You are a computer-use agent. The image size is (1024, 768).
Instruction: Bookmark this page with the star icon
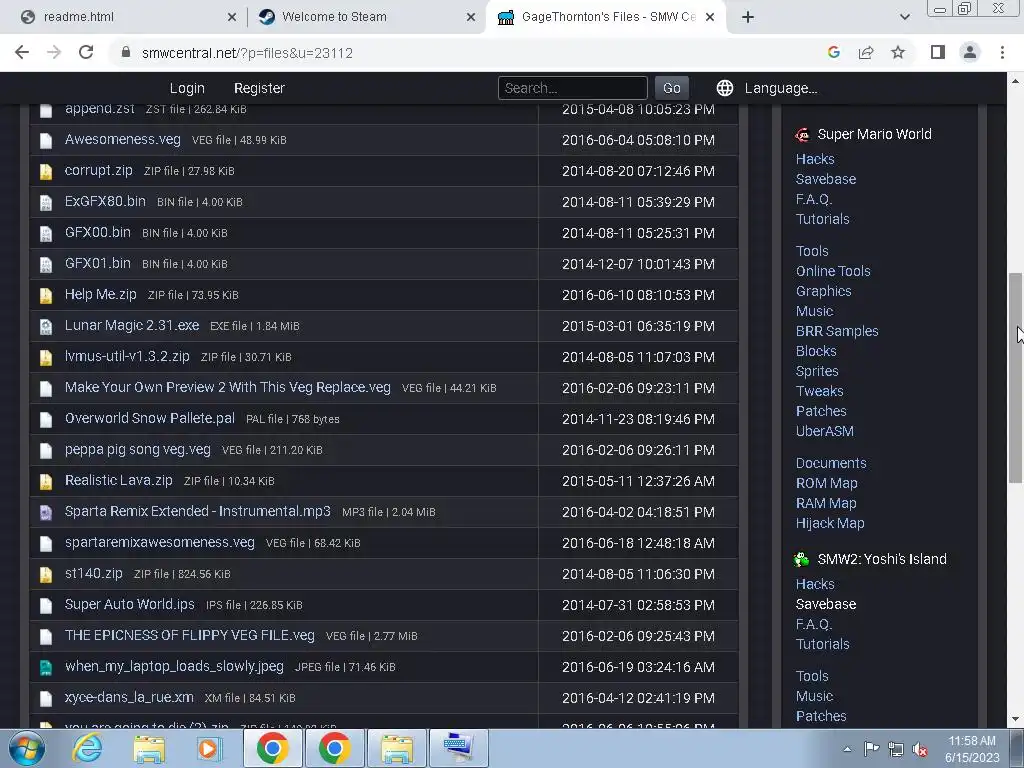[x=898, y=52]
